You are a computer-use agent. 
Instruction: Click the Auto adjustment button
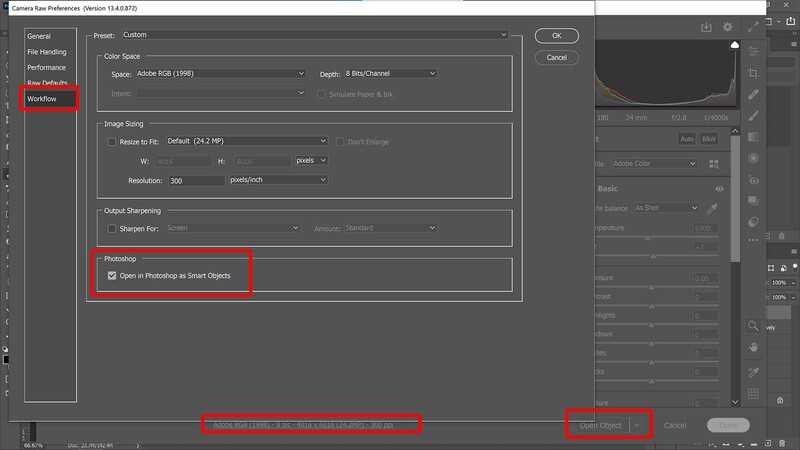click(x=687, y=139)
